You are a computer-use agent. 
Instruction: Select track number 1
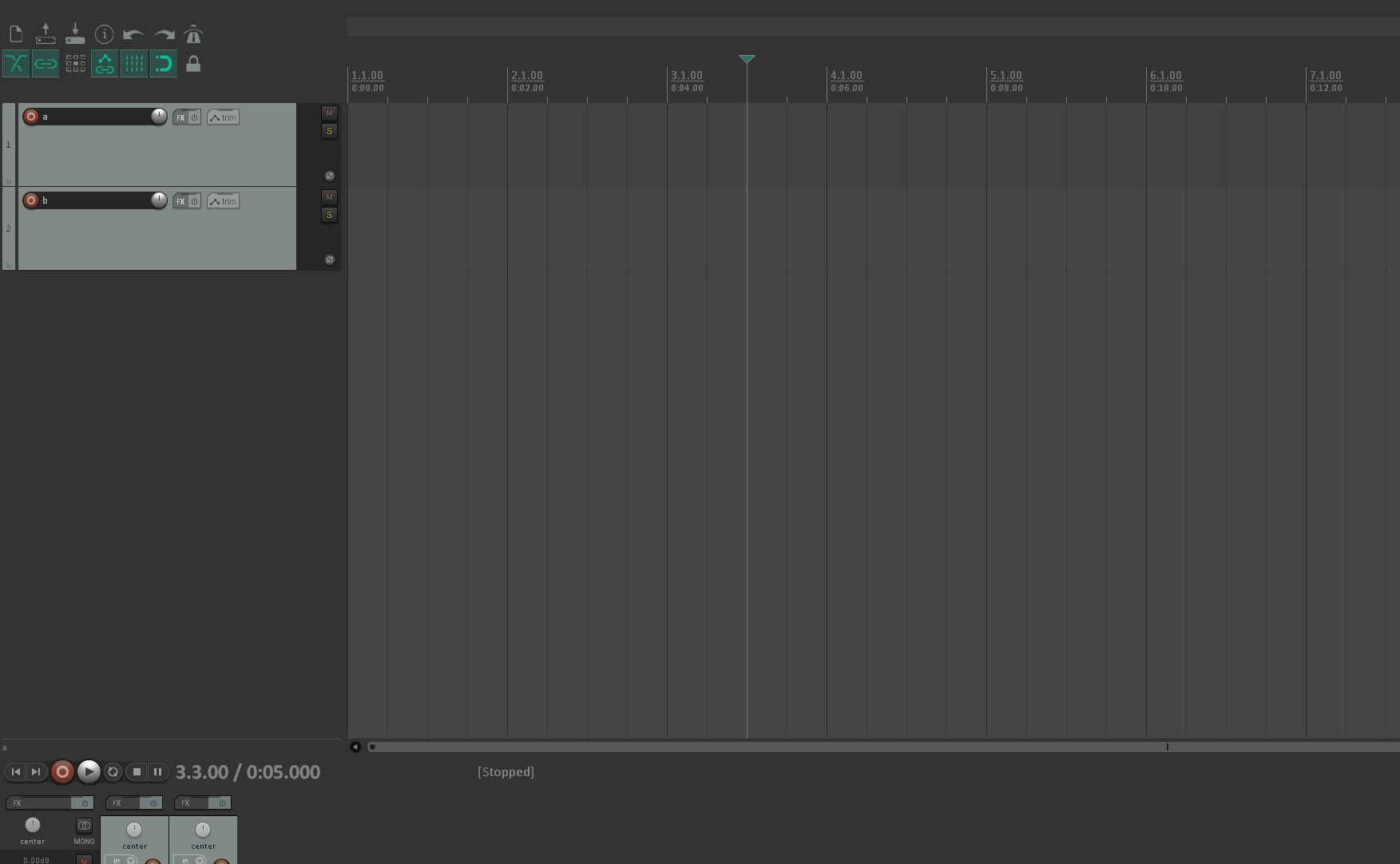point(9,145)
